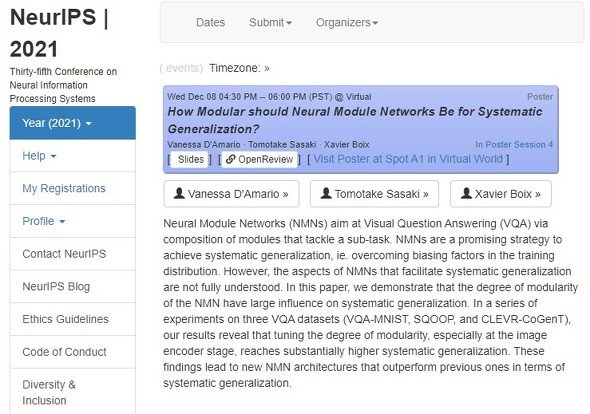The height and width of the screenshot is (414, 590).
Task: Open the Submit dropdown in the top nav
Action: click(x=270, y=23)
